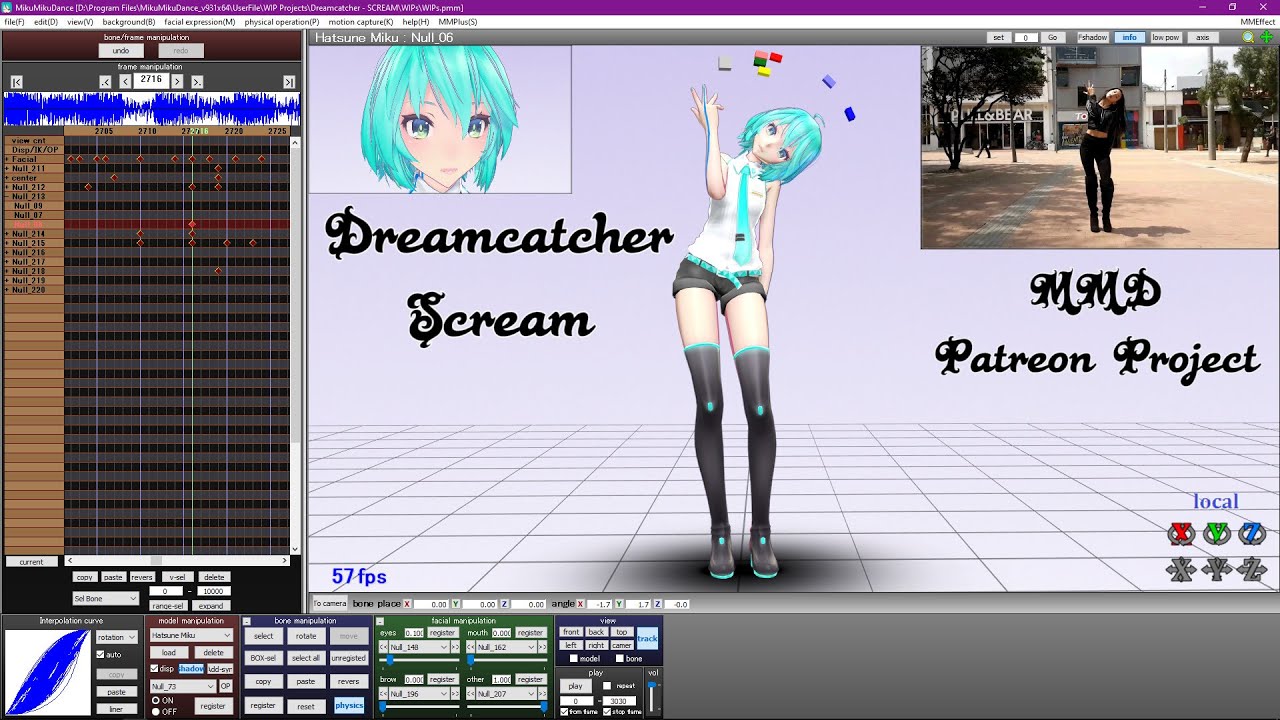Click the To camera button

[329, 603]
